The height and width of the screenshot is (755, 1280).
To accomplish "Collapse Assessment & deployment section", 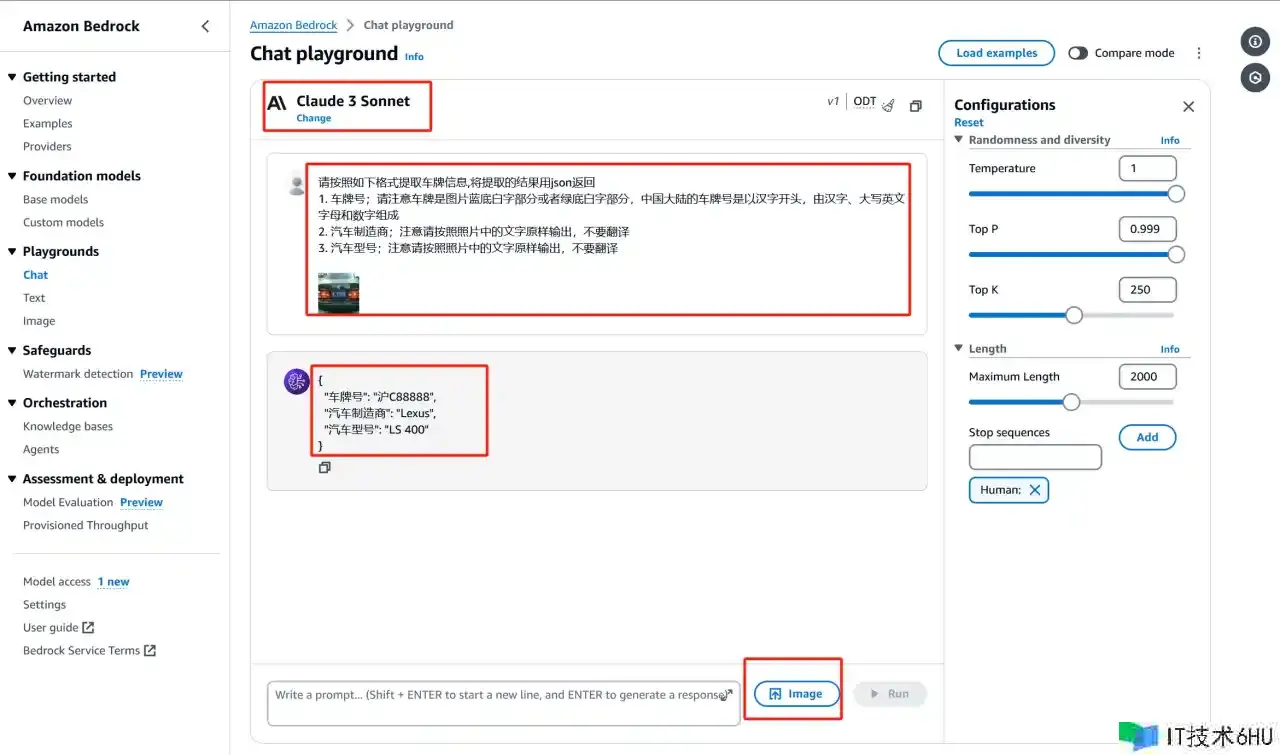I will coord(12,479).
